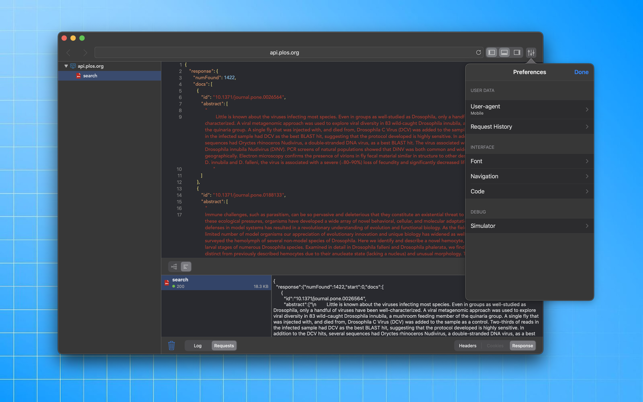Toggle the right sidebar panel
The height and width of the screenshot is (402, 643).
517,53
